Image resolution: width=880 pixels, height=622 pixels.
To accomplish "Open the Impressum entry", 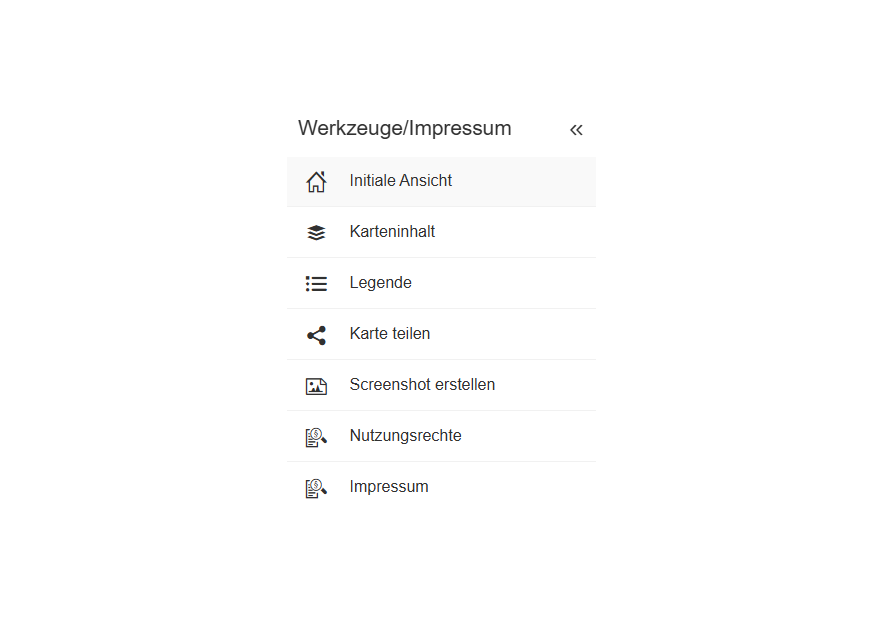I will [x=389, y=487].
